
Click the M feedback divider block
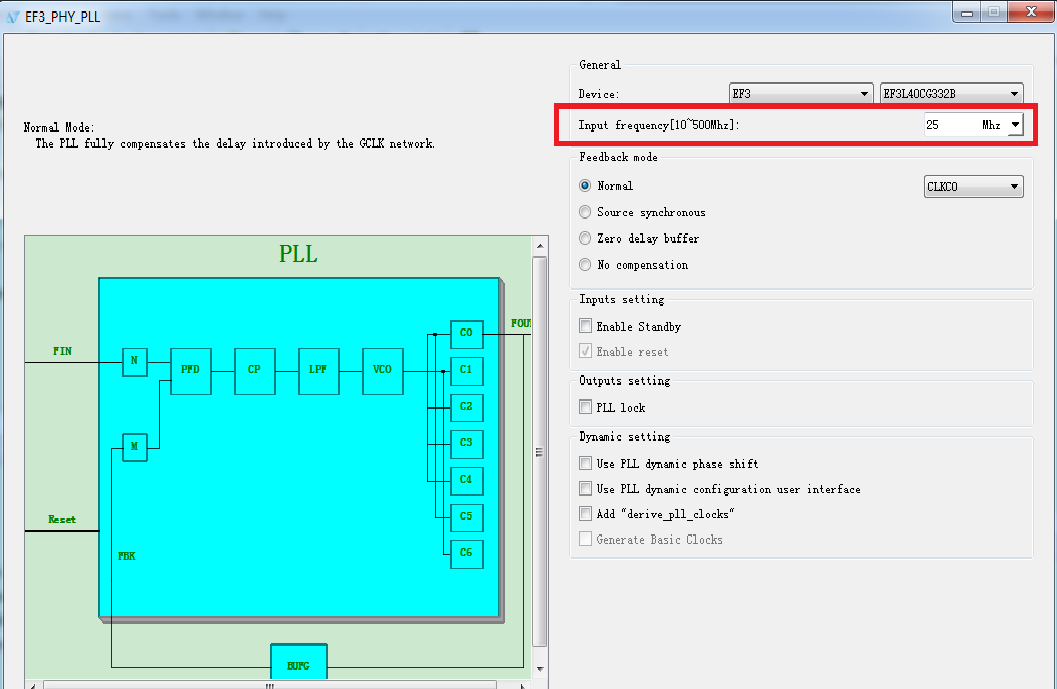coord(134,447)
